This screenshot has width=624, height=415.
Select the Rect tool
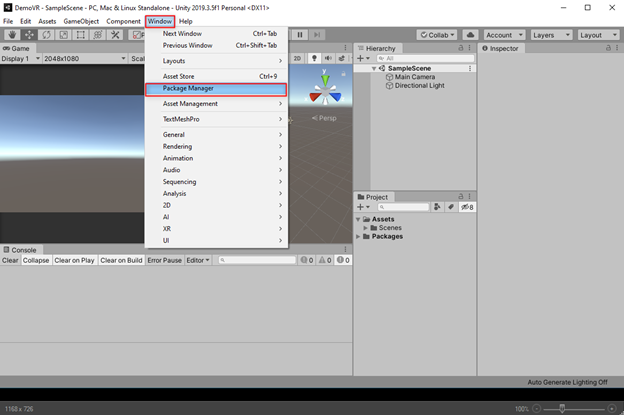[80, 35]
